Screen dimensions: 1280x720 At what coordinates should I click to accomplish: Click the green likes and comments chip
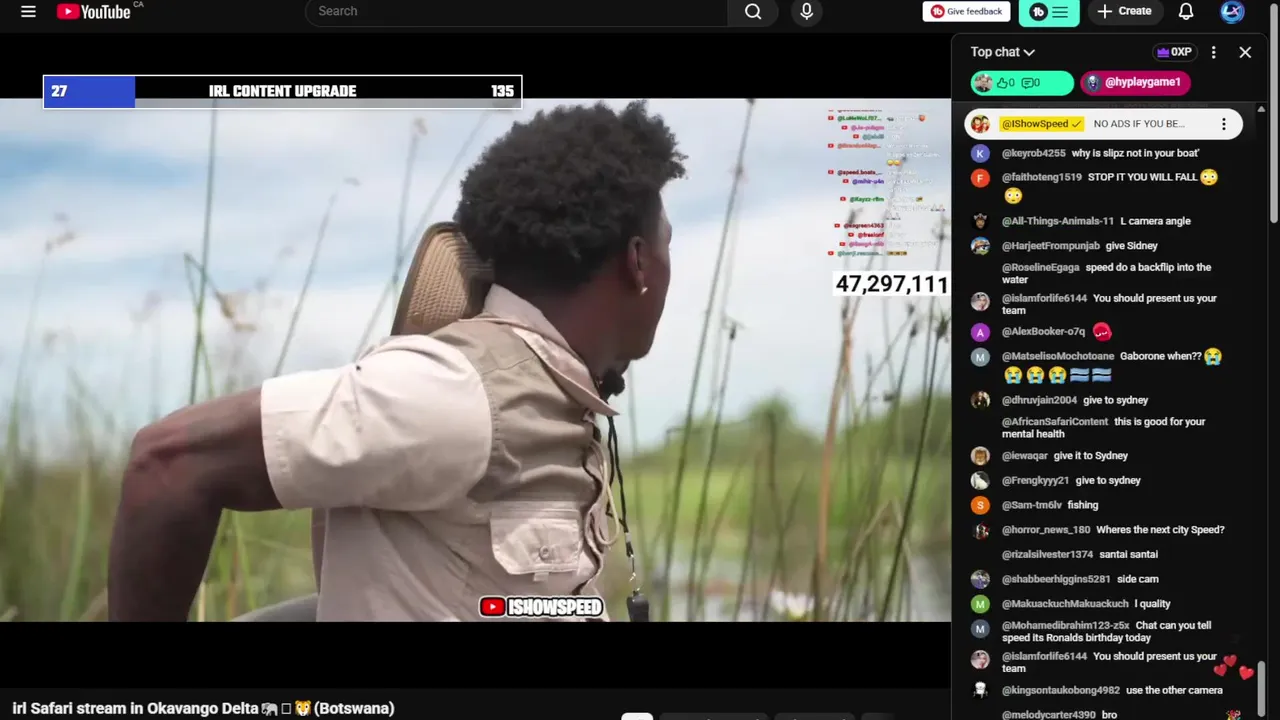[1022, 83]
